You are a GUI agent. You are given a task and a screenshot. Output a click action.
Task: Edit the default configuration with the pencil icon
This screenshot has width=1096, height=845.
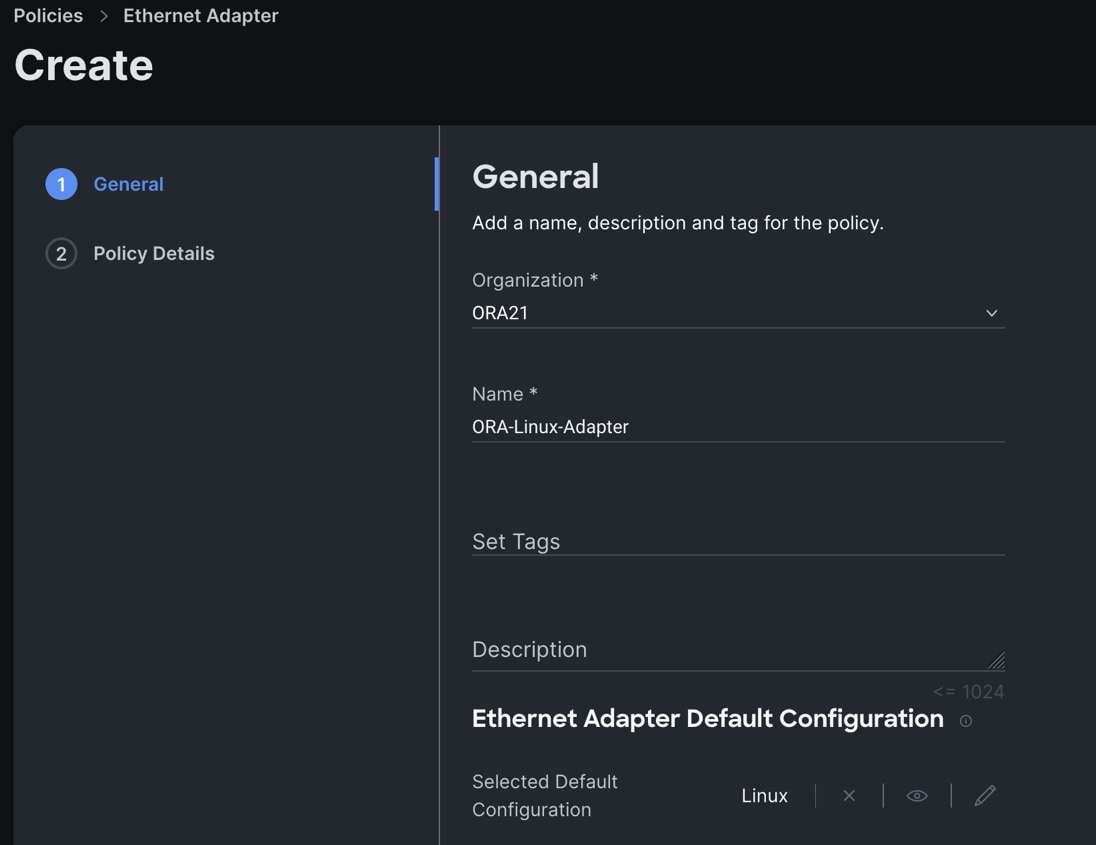pos(985,796)
